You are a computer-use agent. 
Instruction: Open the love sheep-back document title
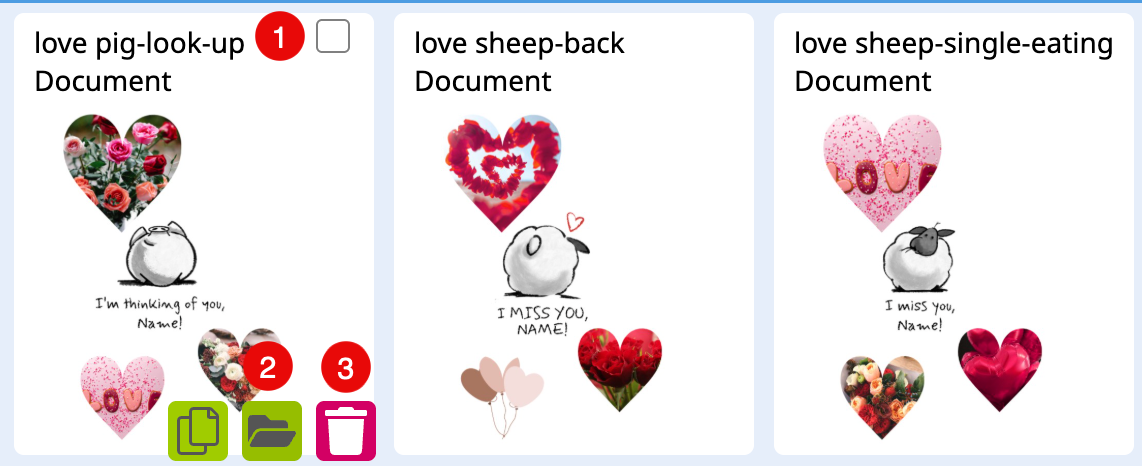click(519, 44)
